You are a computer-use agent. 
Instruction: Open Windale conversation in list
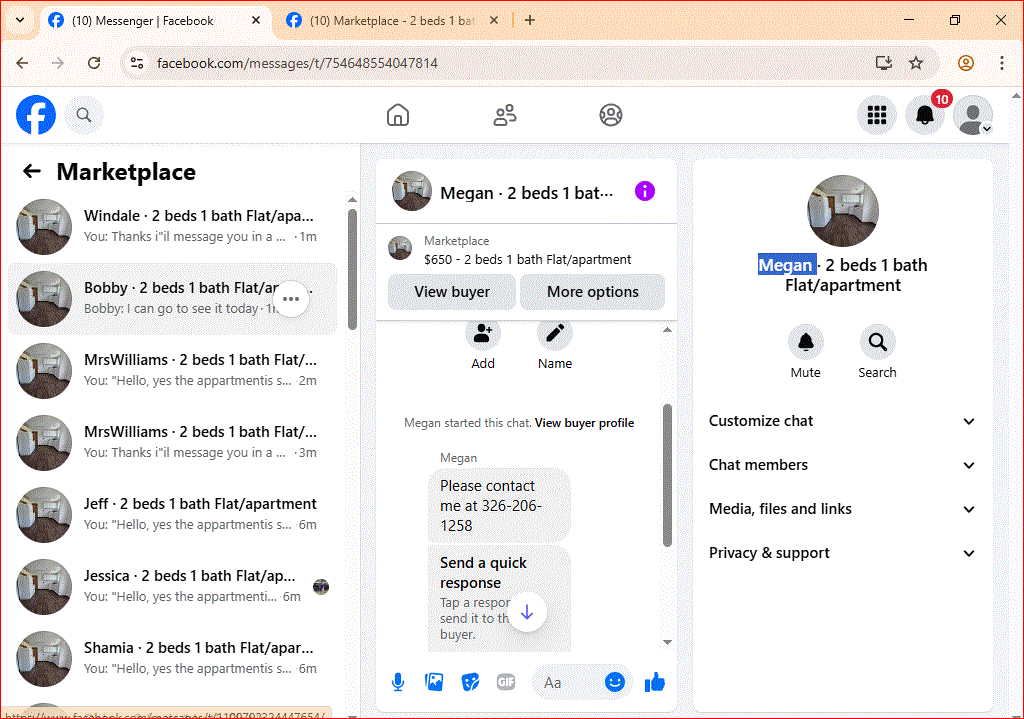click(x=172, y=227)
